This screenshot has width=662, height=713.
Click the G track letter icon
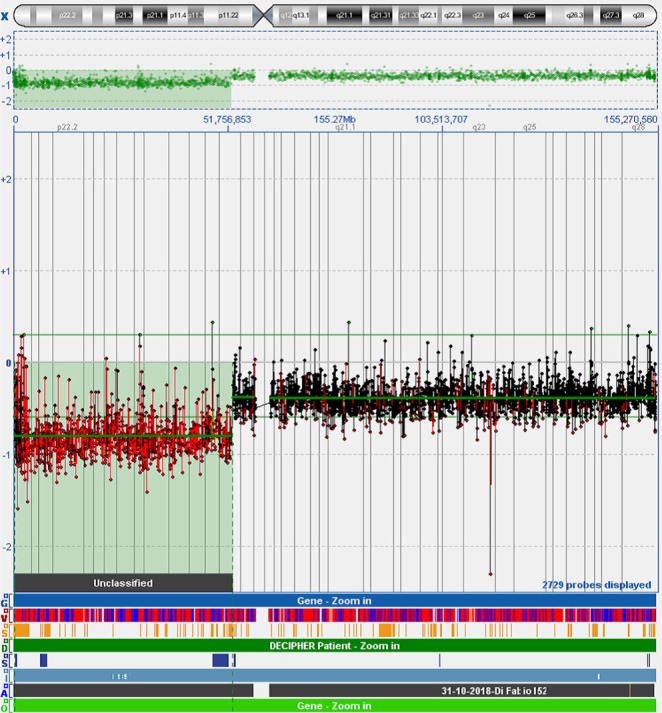pos(6,603)
